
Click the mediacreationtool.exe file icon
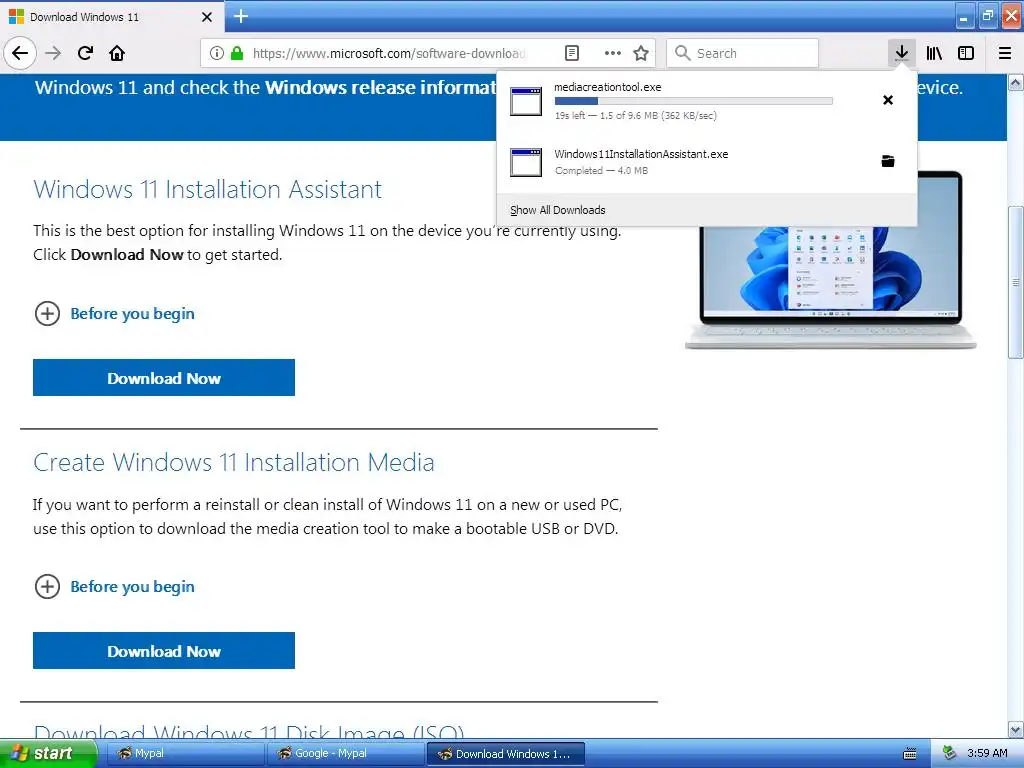(526, 101)
